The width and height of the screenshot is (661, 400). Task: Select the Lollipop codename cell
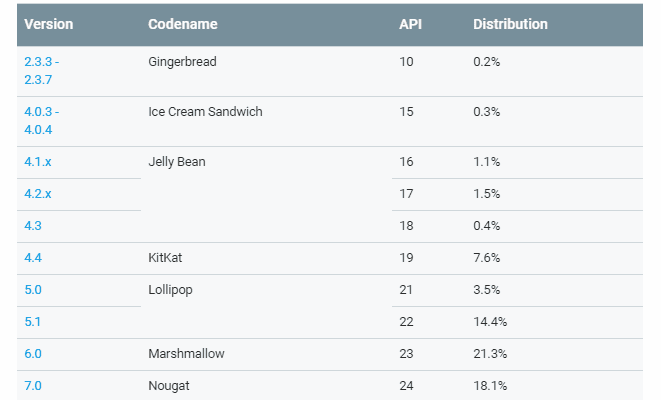tap(170, 290)
